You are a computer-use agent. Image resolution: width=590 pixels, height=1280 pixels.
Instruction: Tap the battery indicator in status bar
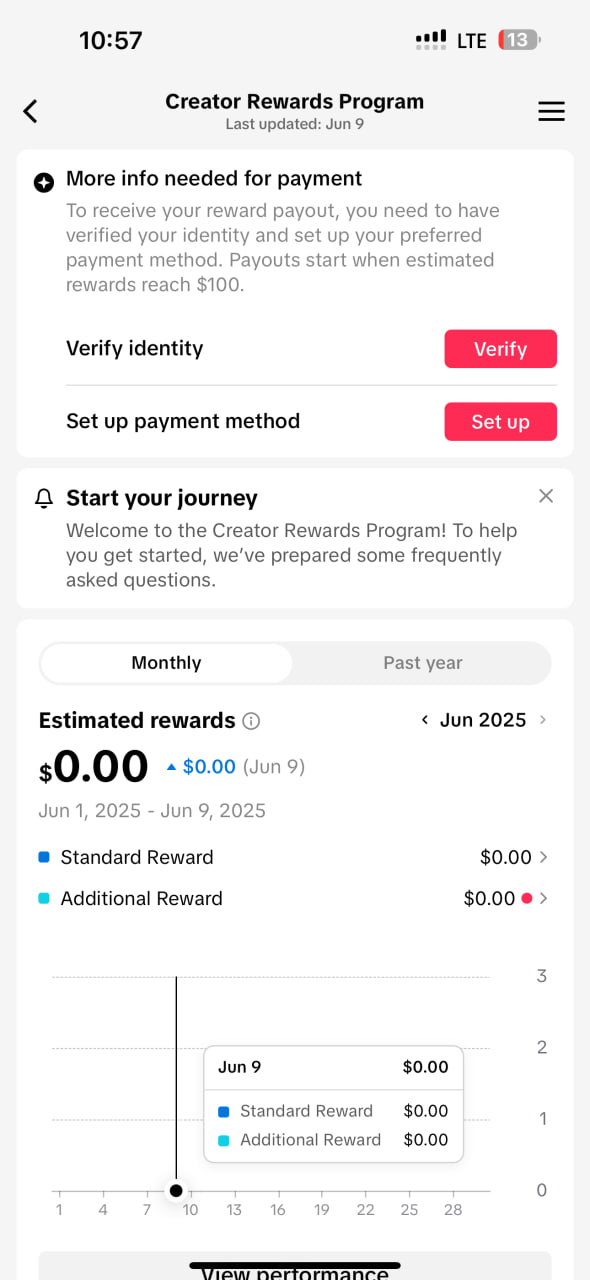(x=519, y=41)
